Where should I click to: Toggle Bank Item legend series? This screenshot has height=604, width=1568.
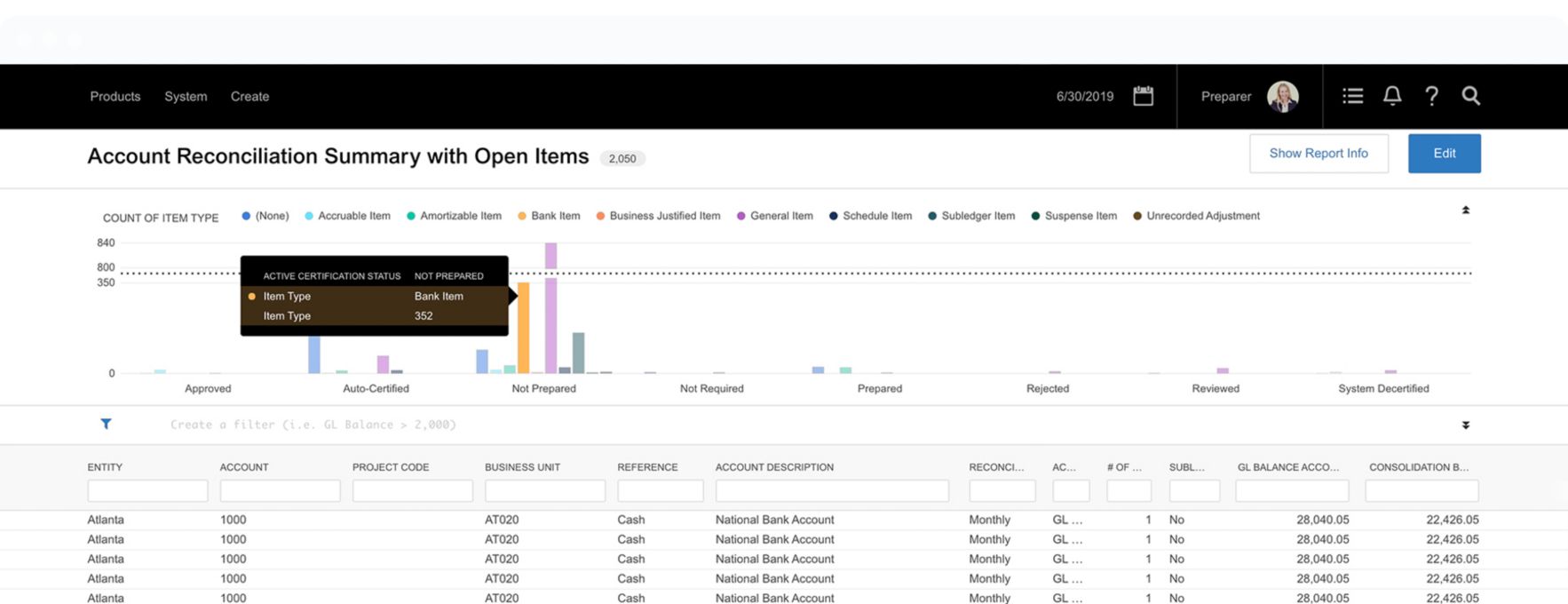point(555,216)
